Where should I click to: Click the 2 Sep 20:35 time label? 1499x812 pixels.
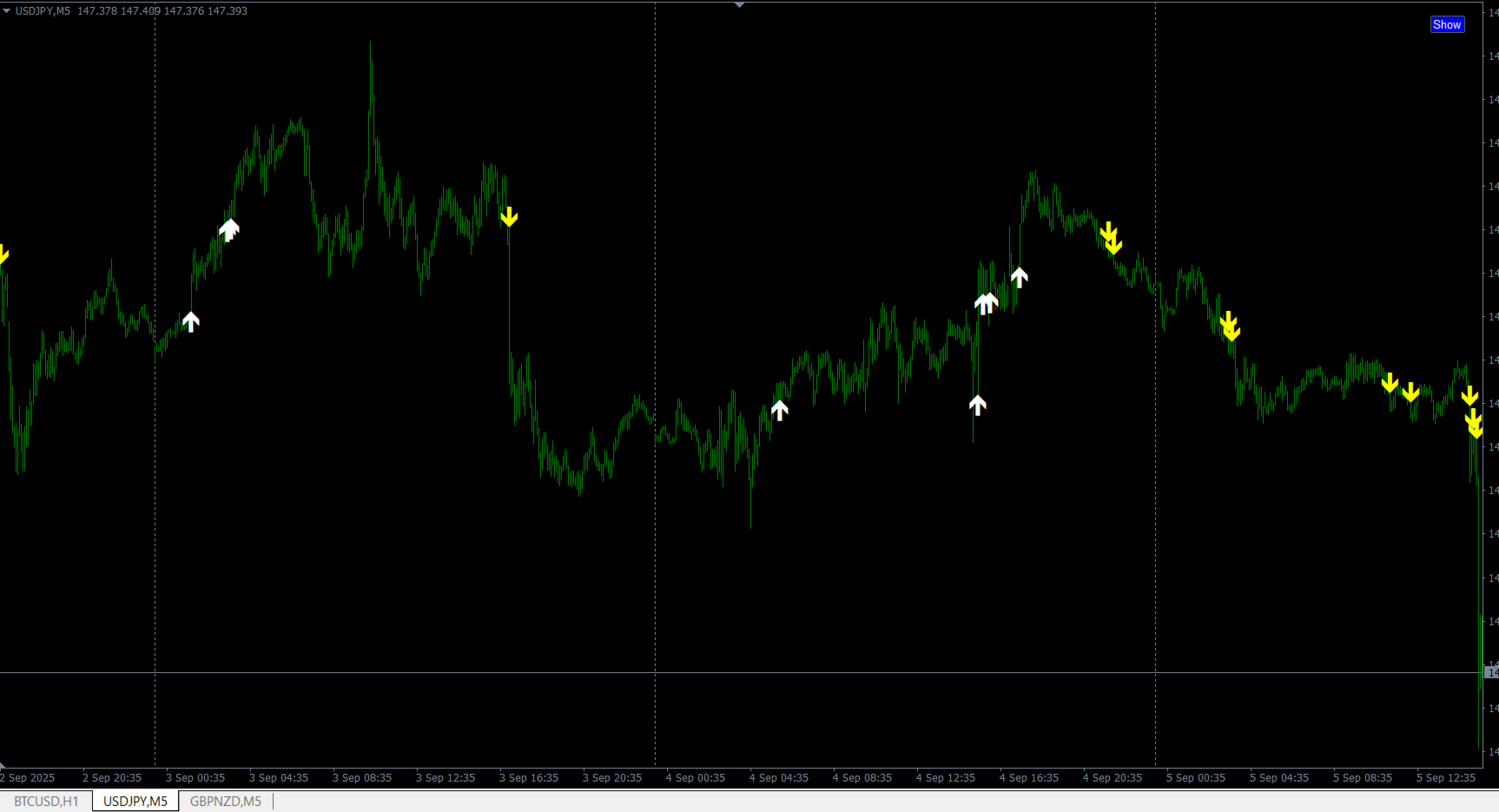tap(112, 778)
